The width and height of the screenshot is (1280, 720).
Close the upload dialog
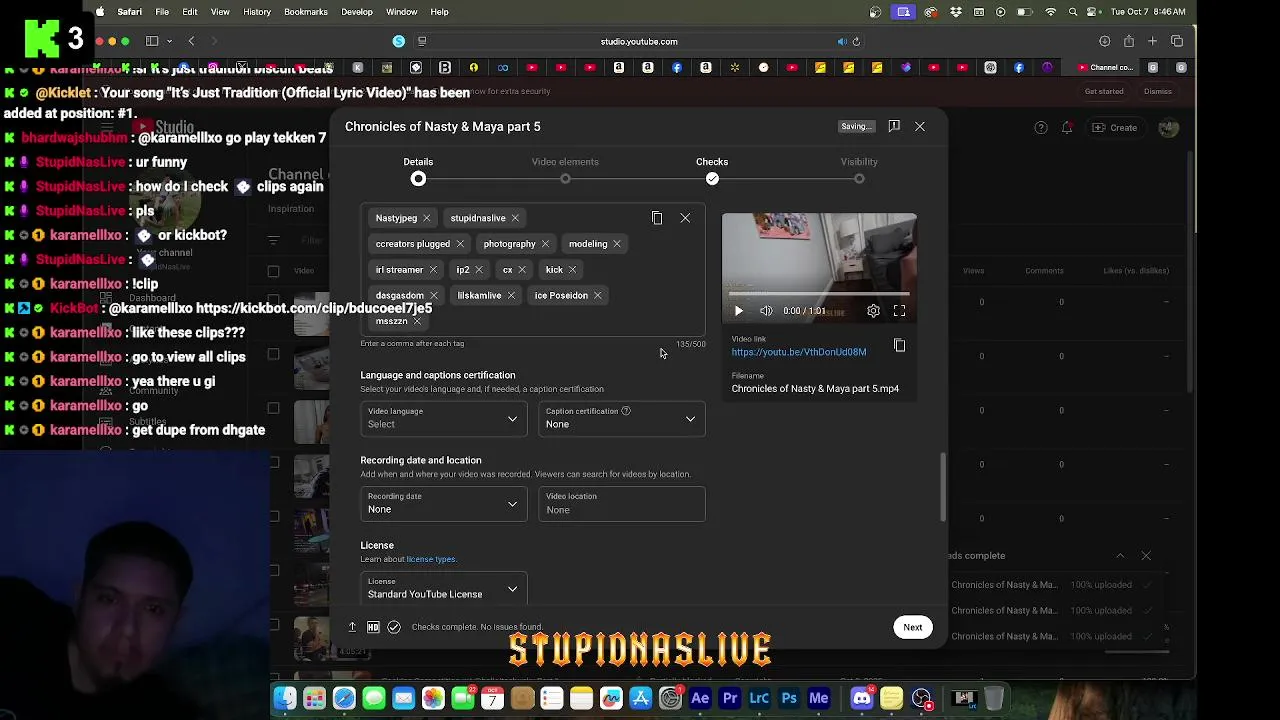(920, 127)
